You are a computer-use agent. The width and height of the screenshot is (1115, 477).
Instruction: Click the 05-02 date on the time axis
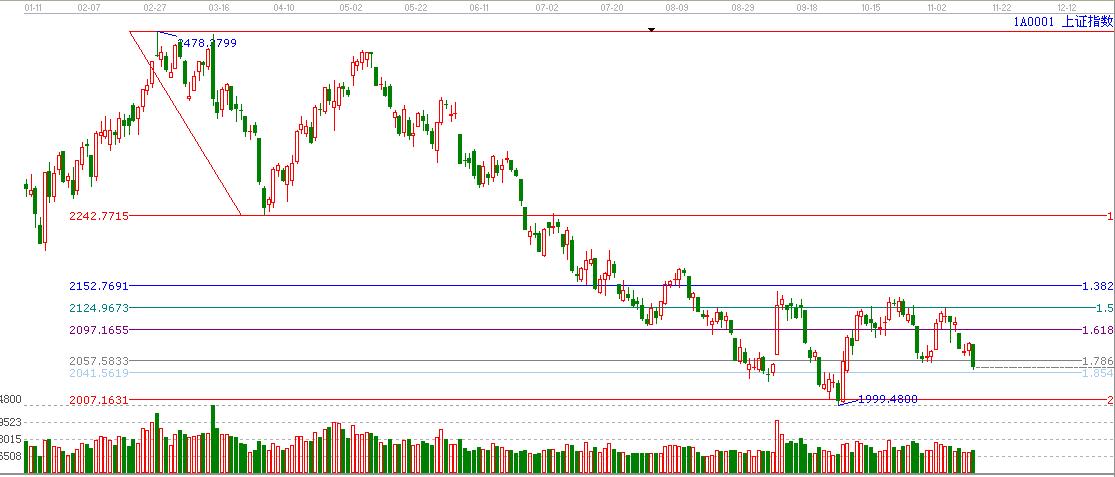point(350,6)
